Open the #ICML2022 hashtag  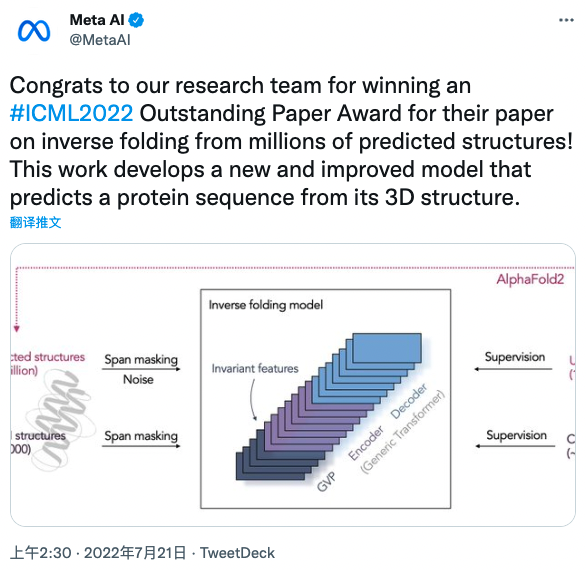(71, 113)
